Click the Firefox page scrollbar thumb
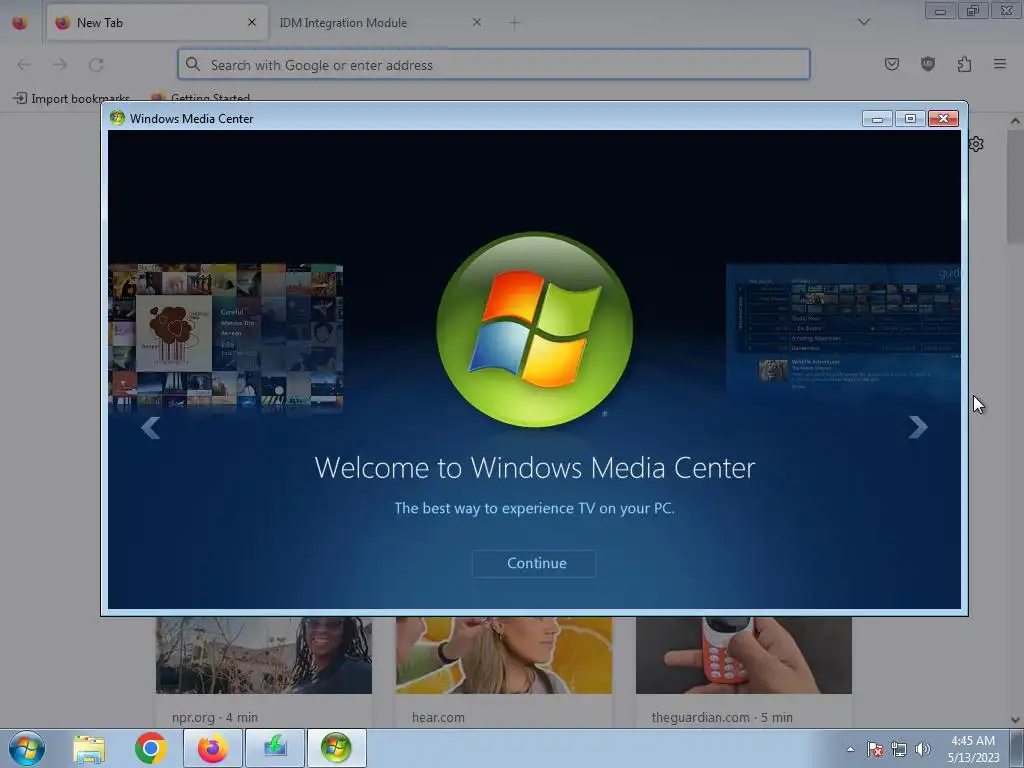 point(1015,187)
